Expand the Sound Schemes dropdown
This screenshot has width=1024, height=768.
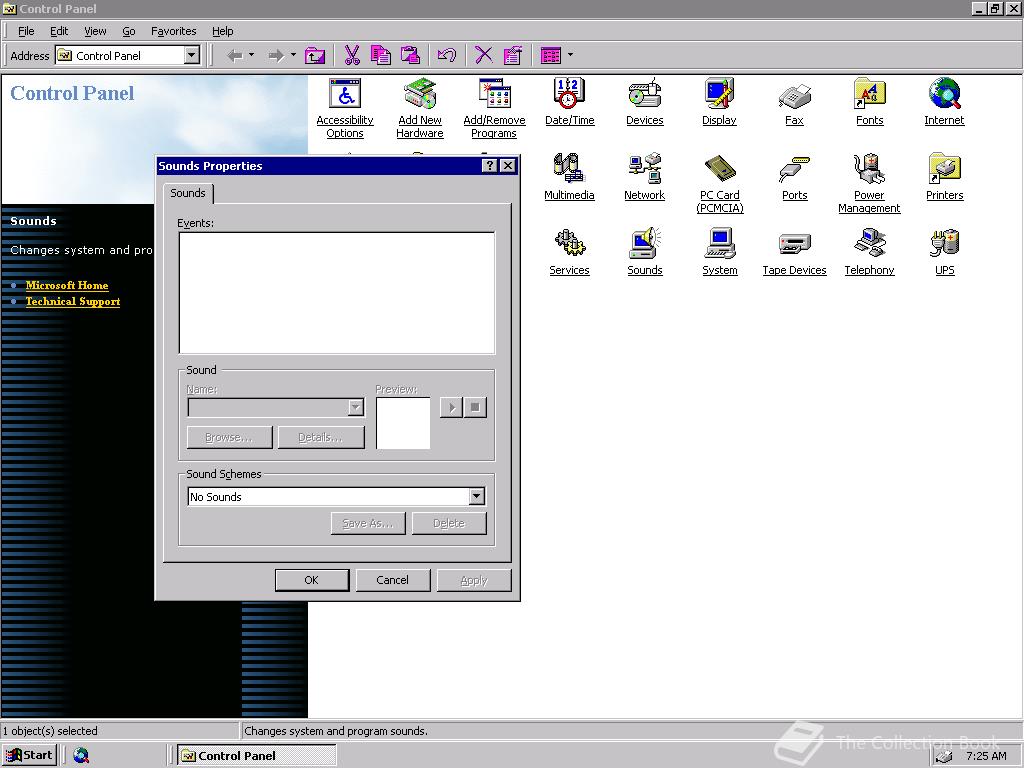click(x=476, y=497)
